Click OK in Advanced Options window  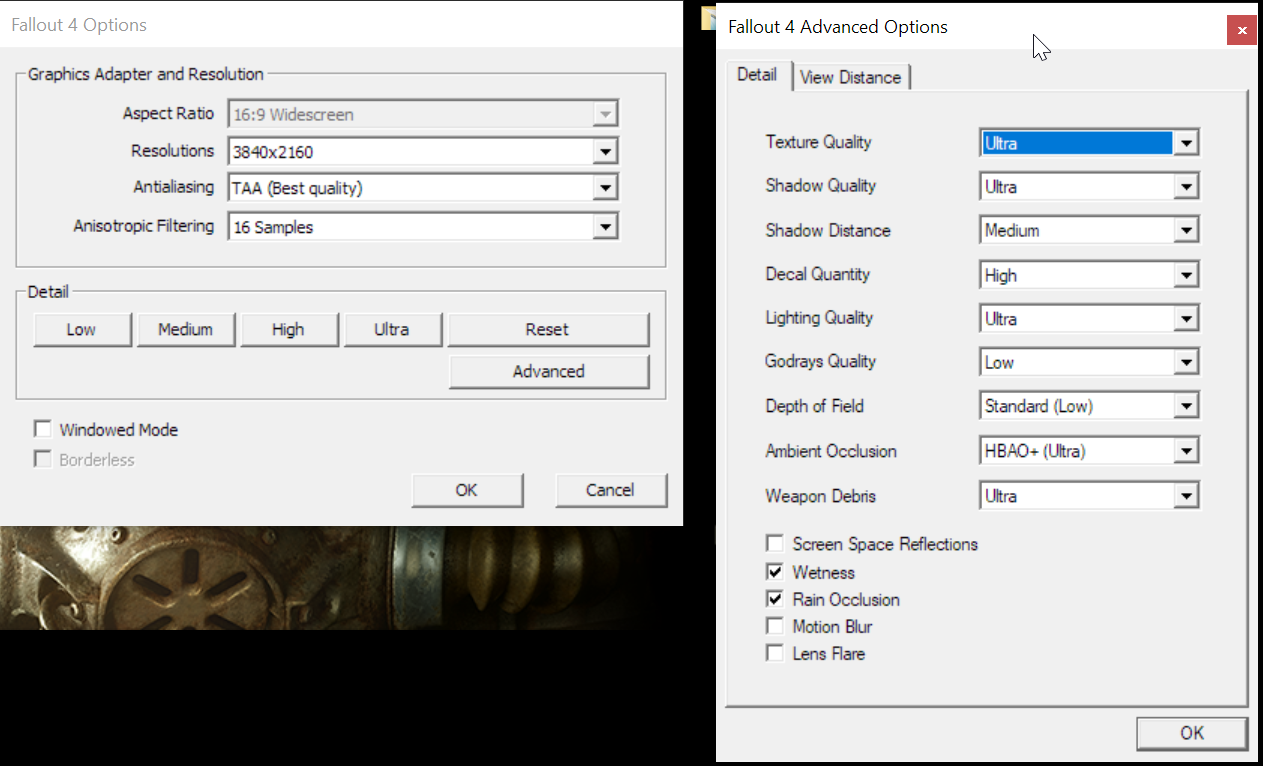(1192, 733)
